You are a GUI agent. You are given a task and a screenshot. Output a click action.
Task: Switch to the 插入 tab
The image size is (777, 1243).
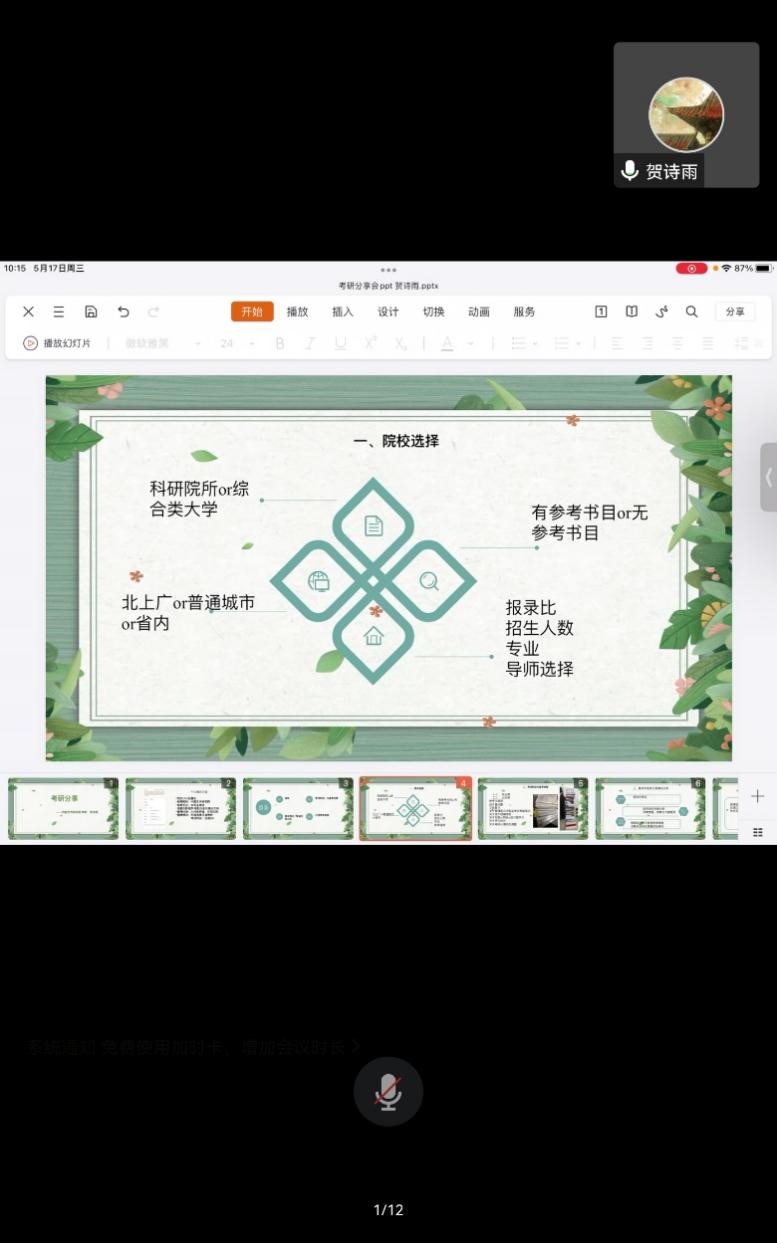[343, 312]
